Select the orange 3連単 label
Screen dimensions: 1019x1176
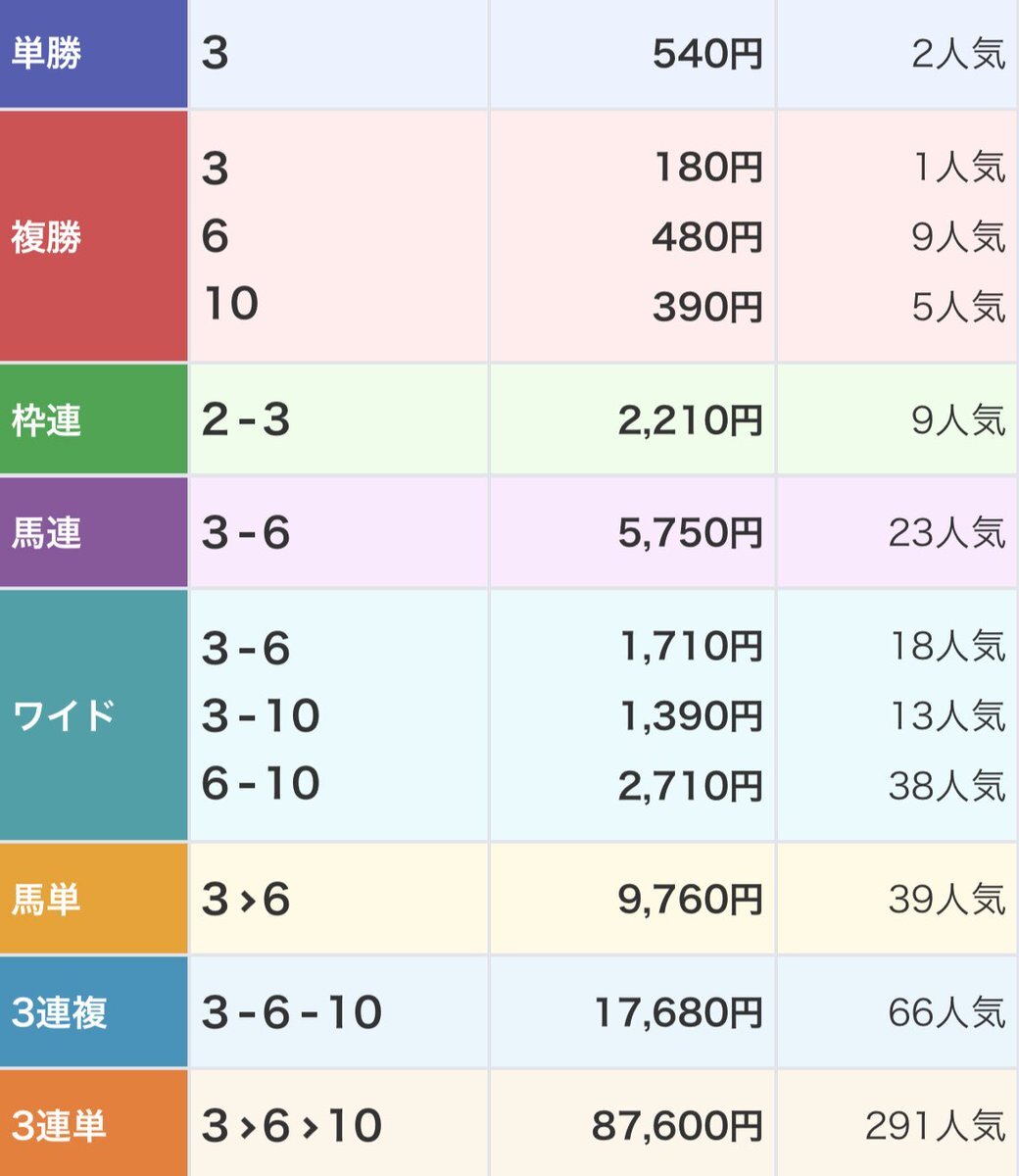pyautogui.click(x=59, y=1125)
